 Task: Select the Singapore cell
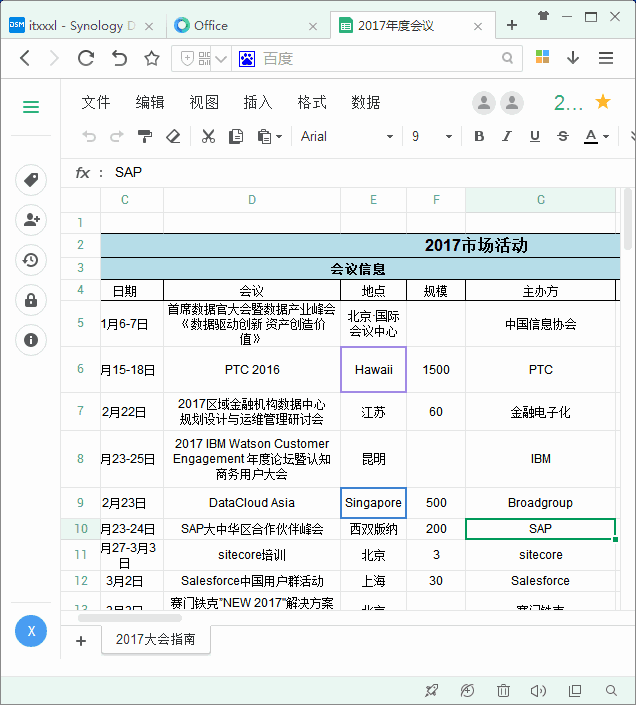pos(374,503)
